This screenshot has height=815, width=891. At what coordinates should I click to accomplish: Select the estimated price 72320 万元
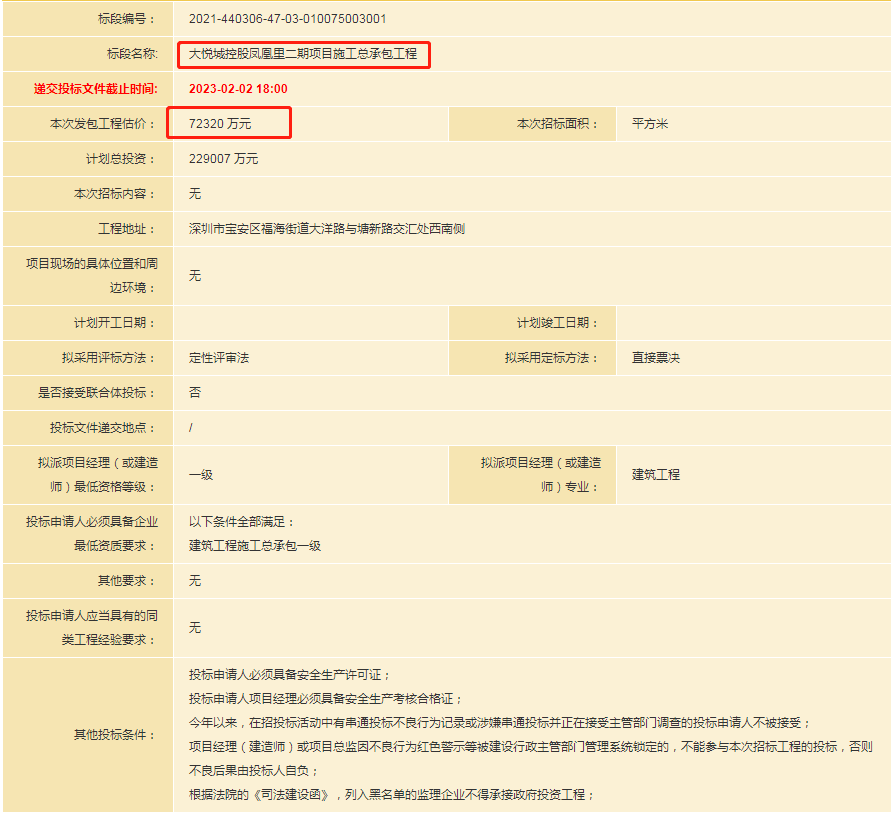pyautogui.click(x=220, y=124)
